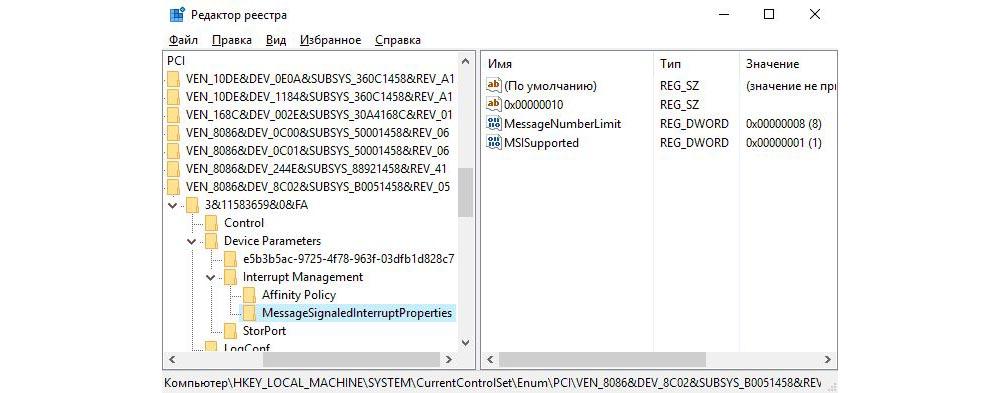Click the Control folder icon
Viewport: 1000px width, 393px height.
pyautogui.click(x=212, y=223)
